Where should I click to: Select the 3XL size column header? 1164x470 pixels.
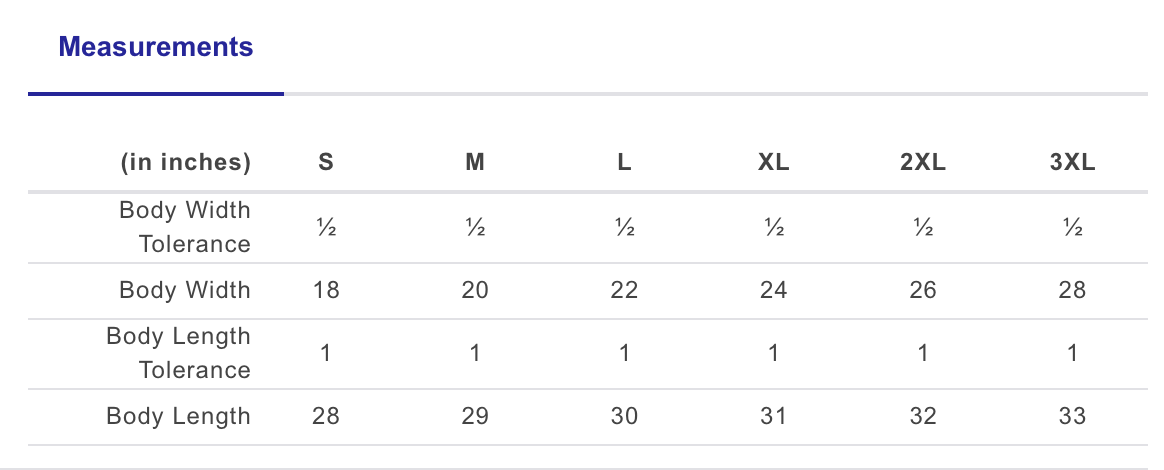(x=1072, y=163)
